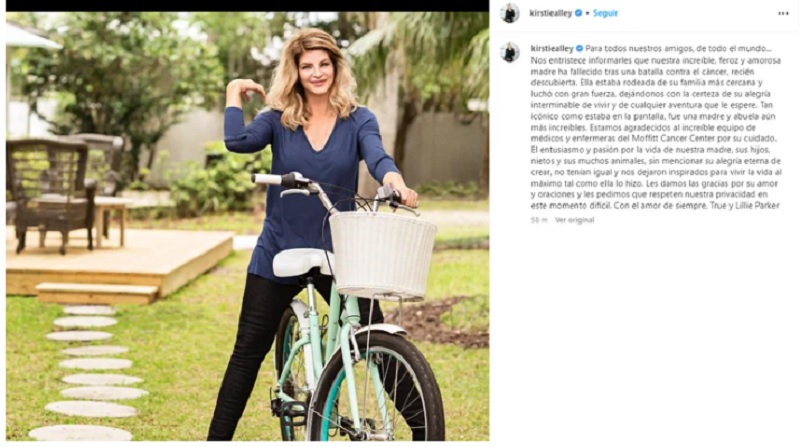This screenshot has width=800, height=447.
Task: Open the kirstiealley username that starts the caption
Action: [x=552, y=48]
